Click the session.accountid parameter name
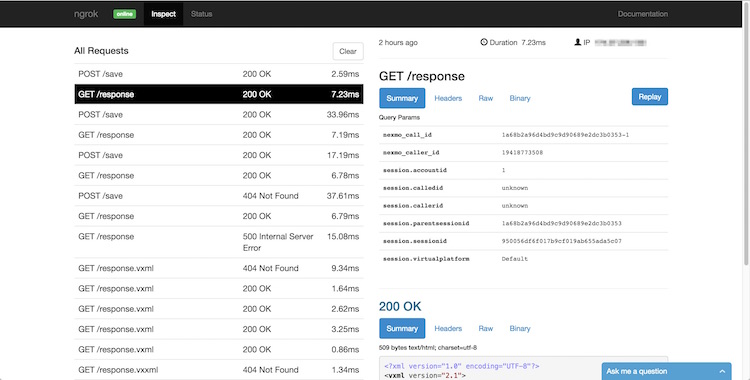The width and height of the screenshot is (750, 380). tap(415, 170)
